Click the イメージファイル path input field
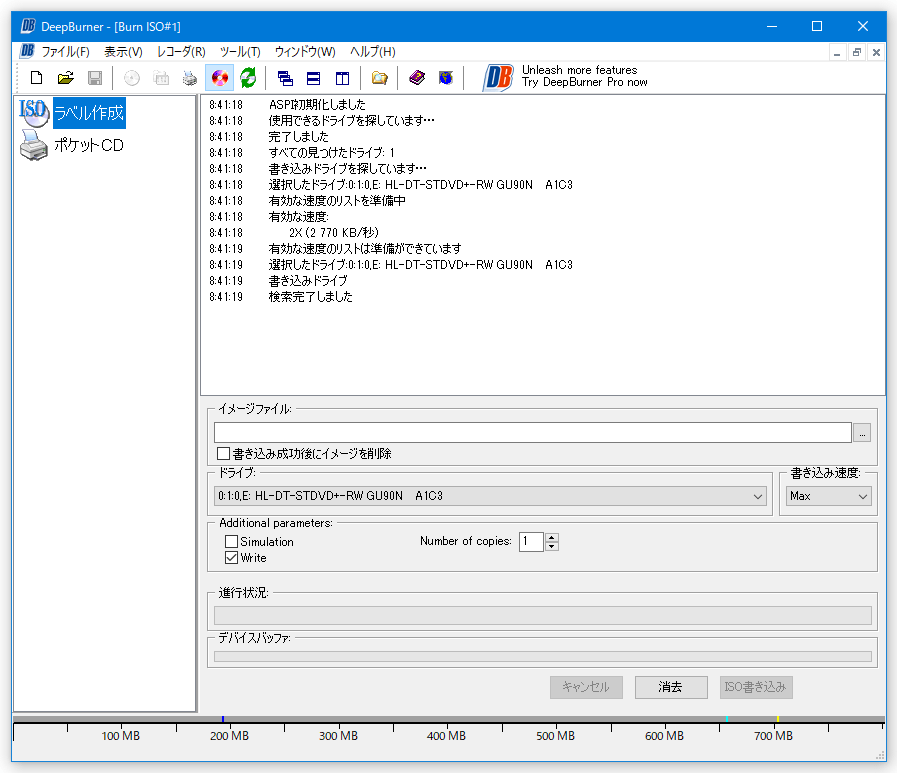Viewport: 897px width, 773px height. (x=533, y=433)
